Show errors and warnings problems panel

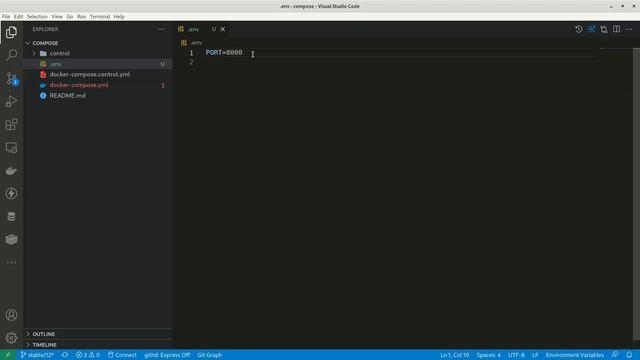[88, 355]
